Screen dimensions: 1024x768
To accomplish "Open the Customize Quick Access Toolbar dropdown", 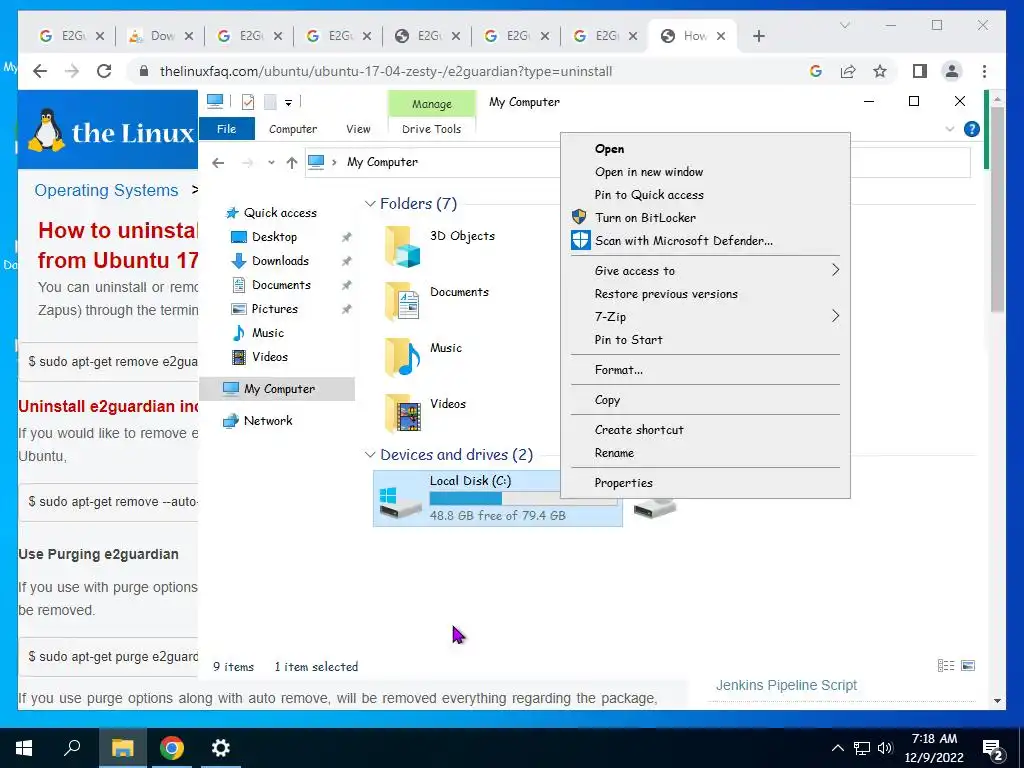I will click(288, 103).
